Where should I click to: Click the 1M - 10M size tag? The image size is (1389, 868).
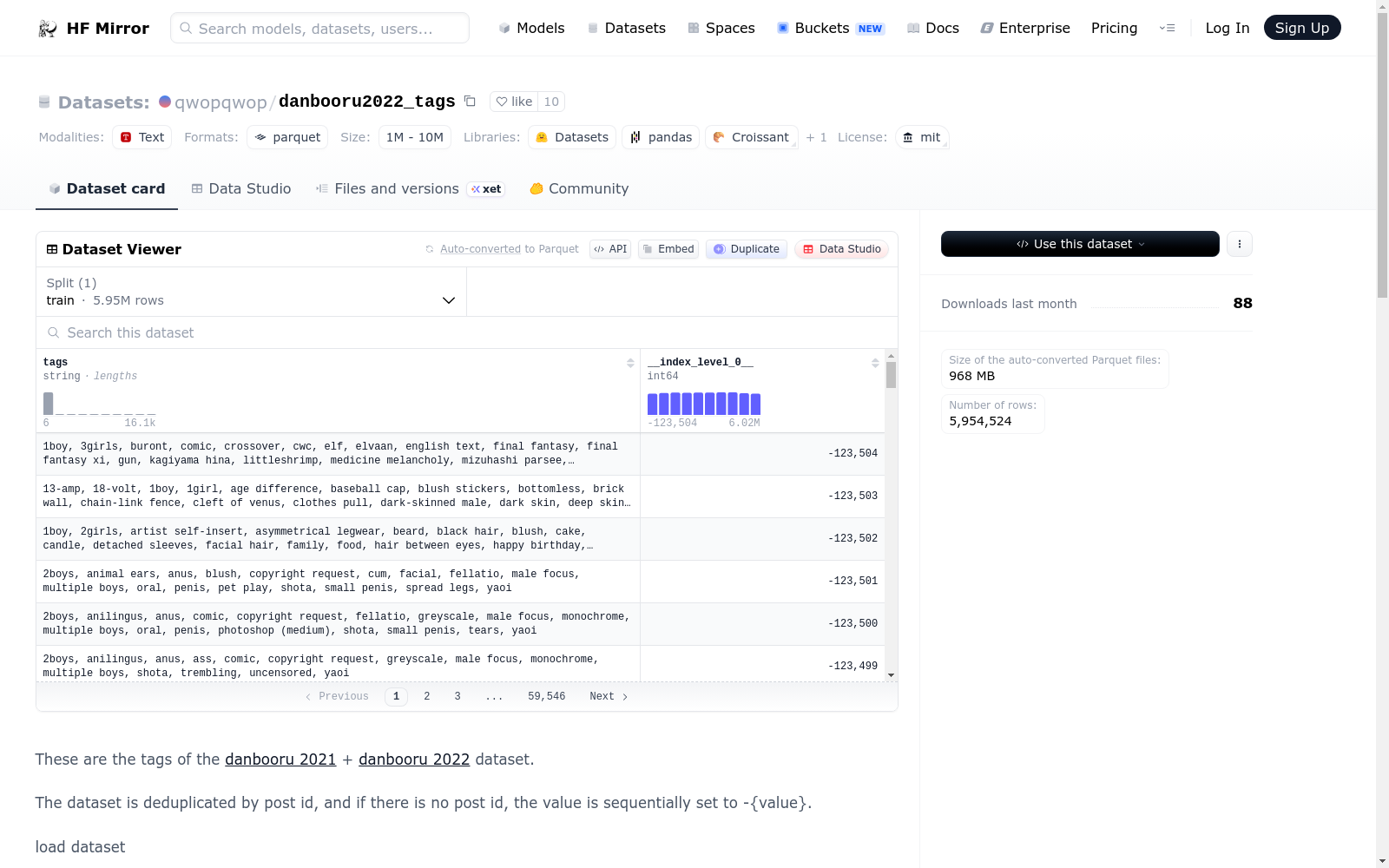pos(415,137)
